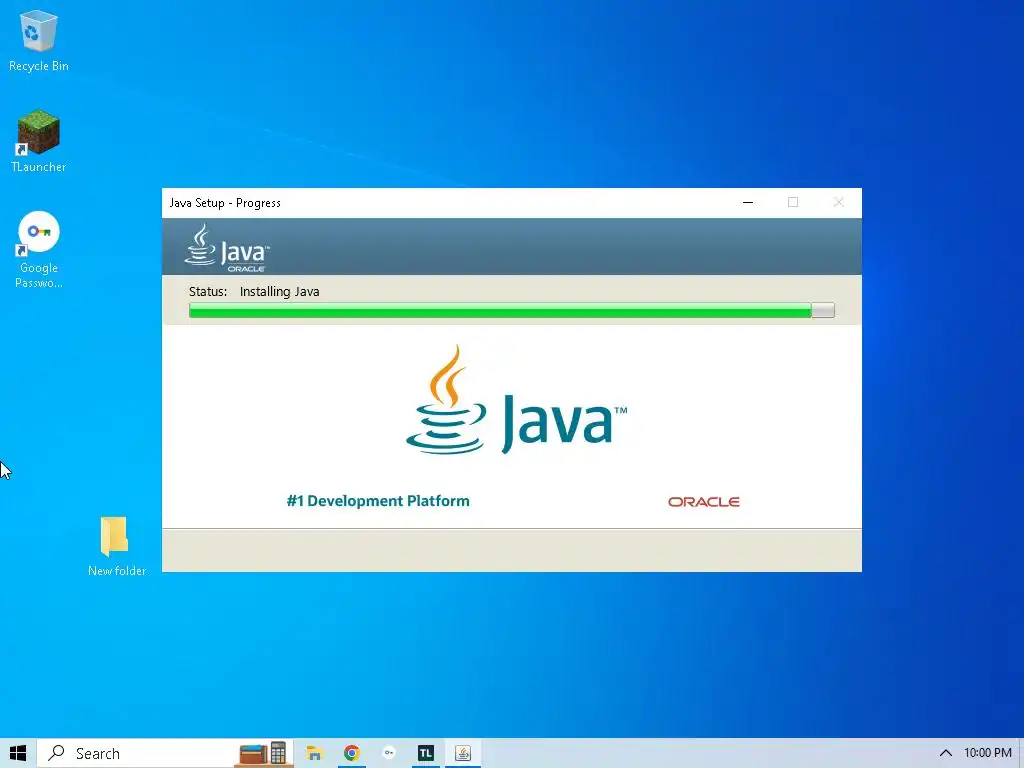Click the red ORACLE logo
Viewport: 1024px width, 768px height.
pyautogui.click(x=703, y=502)
